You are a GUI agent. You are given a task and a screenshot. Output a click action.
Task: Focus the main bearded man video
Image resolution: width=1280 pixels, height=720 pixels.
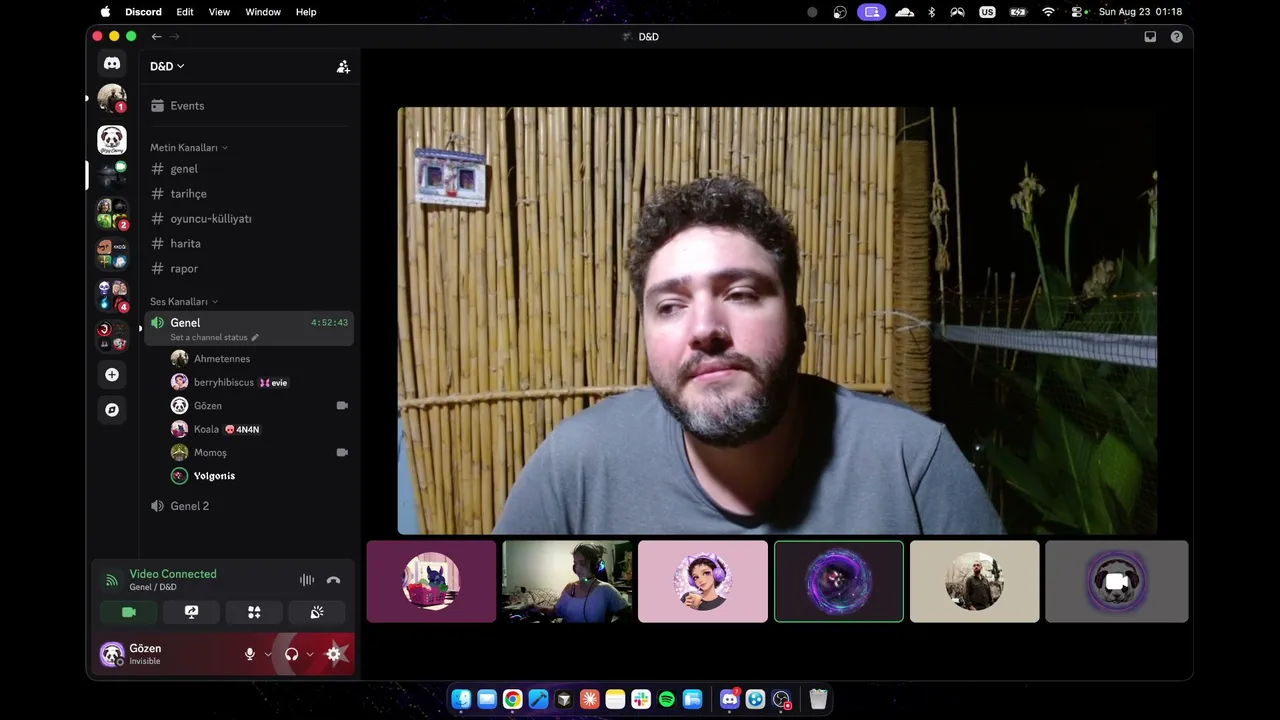[x=777, y=321]
